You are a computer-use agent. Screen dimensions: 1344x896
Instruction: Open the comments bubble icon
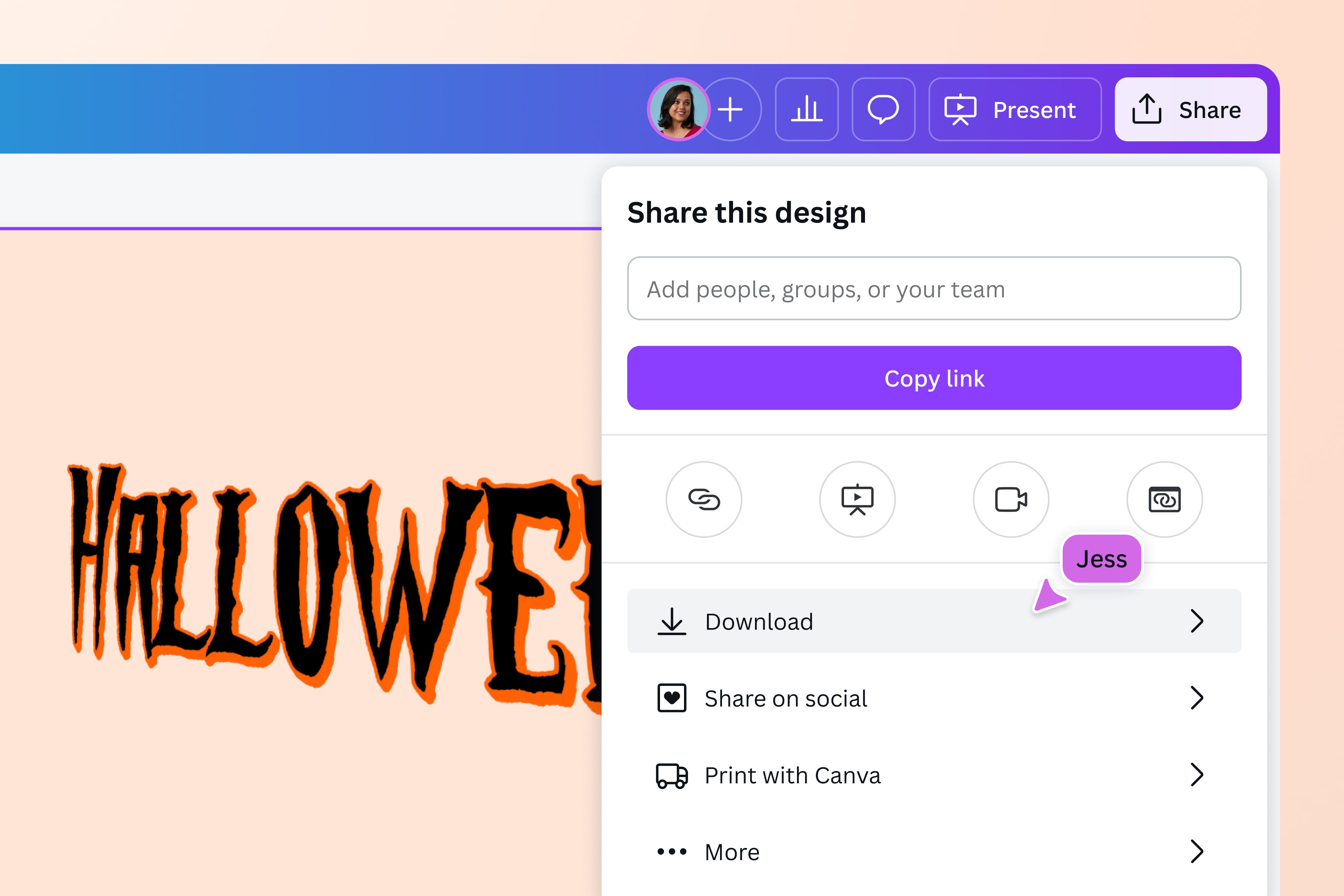[x=883, y=109]
